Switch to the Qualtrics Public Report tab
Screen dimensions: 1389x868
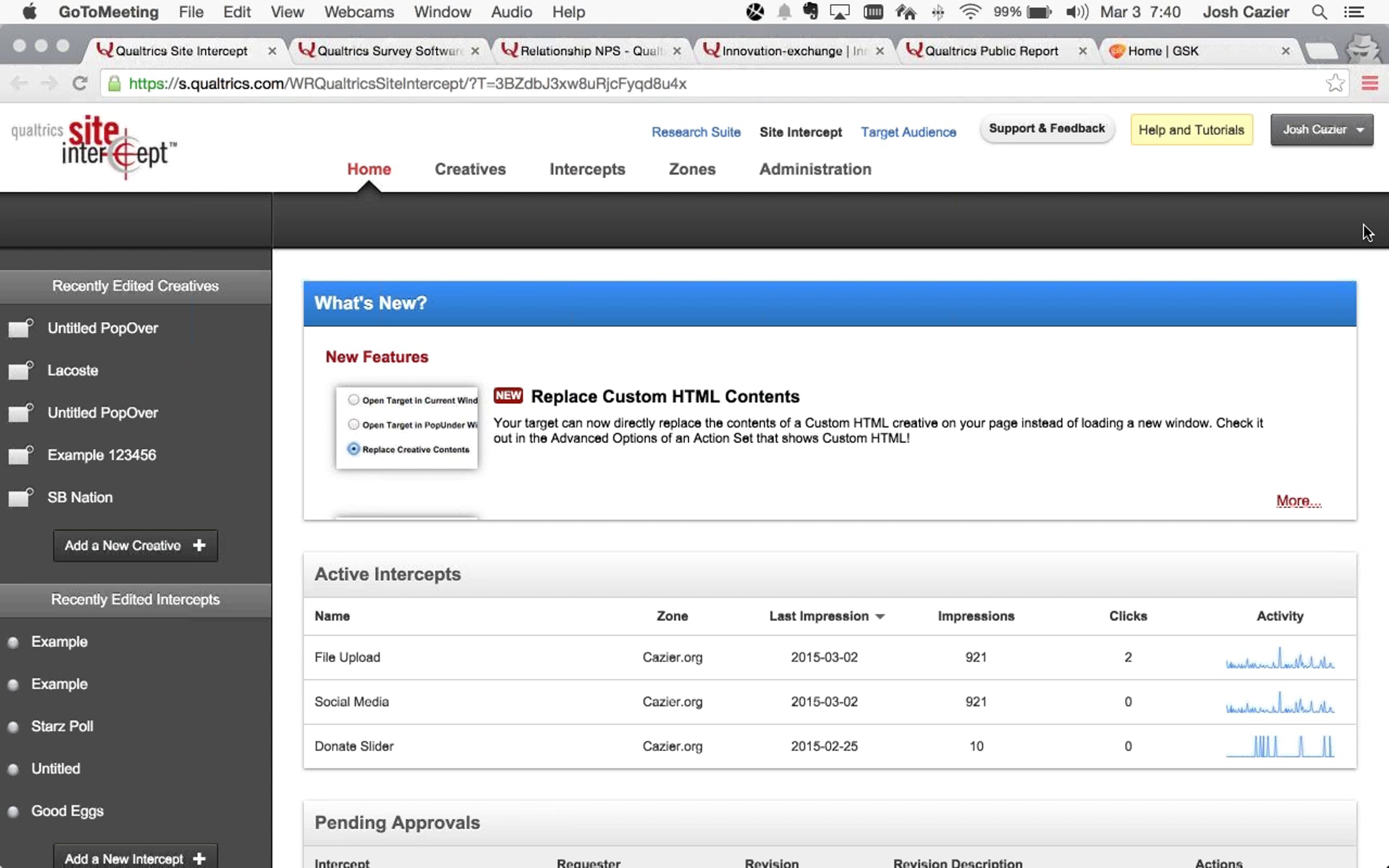click(991, 51)
